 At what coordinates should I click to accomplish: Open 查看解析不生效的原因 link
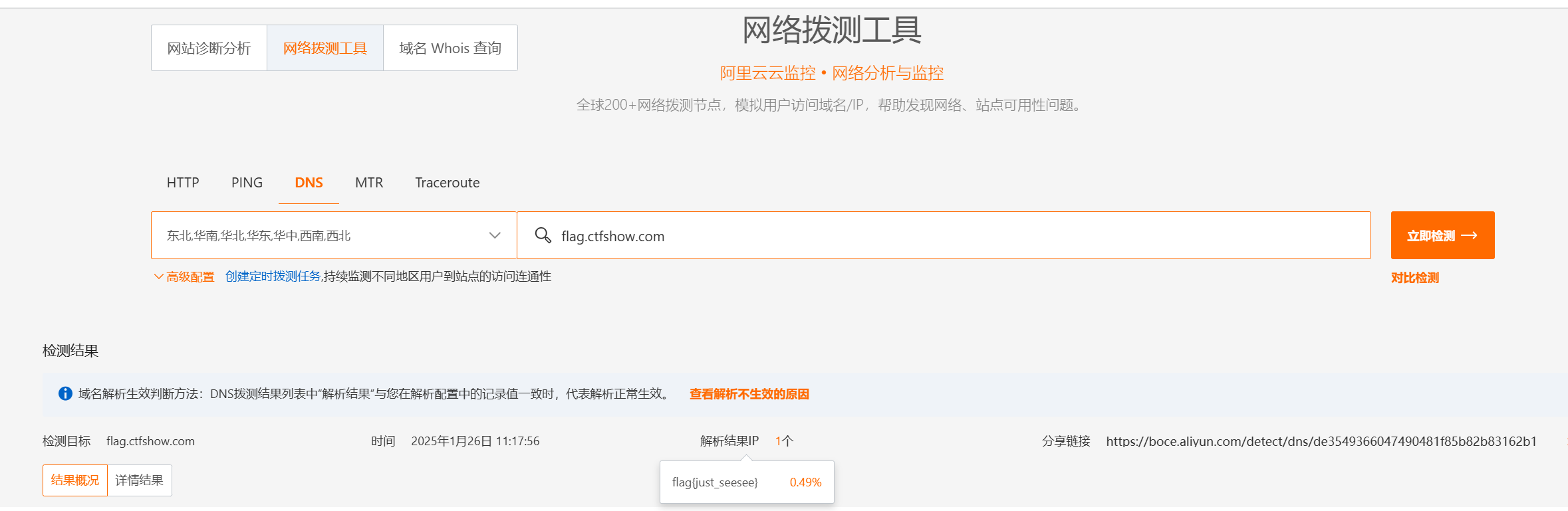point(749,394)
